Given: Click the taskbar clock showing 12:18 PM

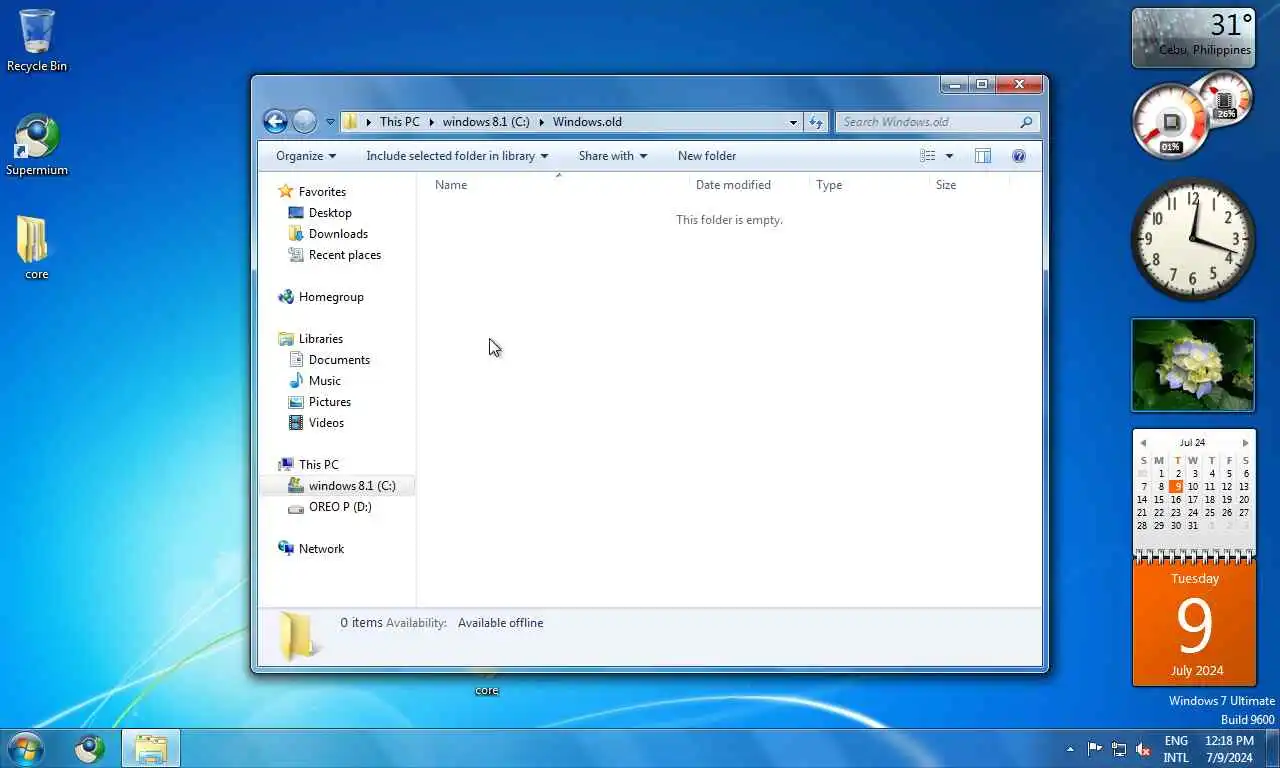Looking at the screenshot, I should [1229, 749].
